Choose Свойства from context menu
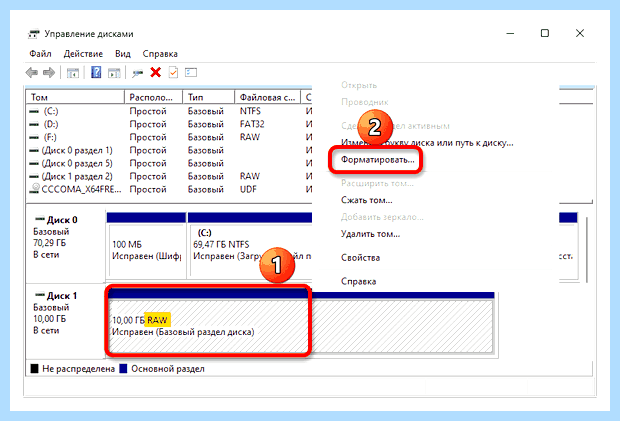This screenshot has width=620, height=421. (x=361, y=258)
